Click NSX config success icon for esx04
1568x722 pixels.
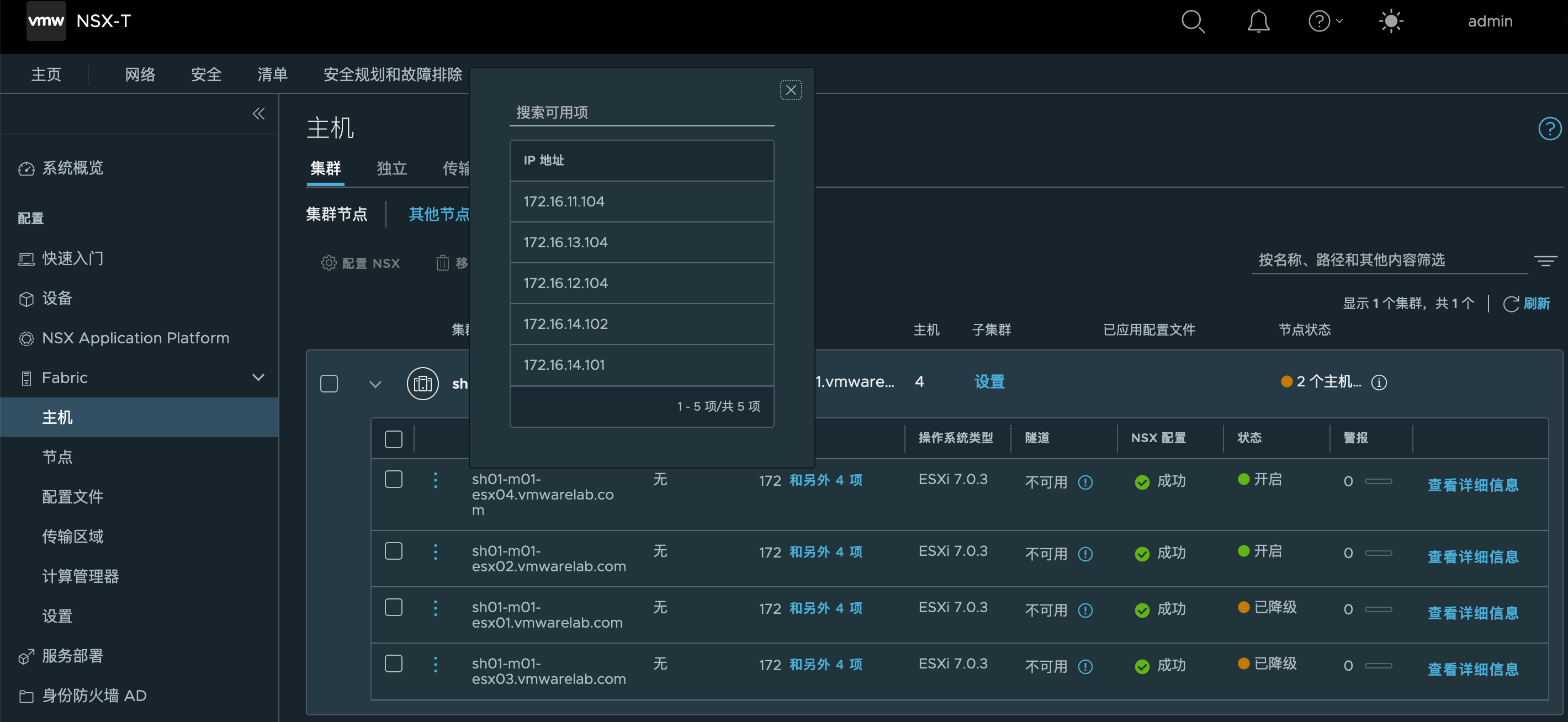point(1142,482)
